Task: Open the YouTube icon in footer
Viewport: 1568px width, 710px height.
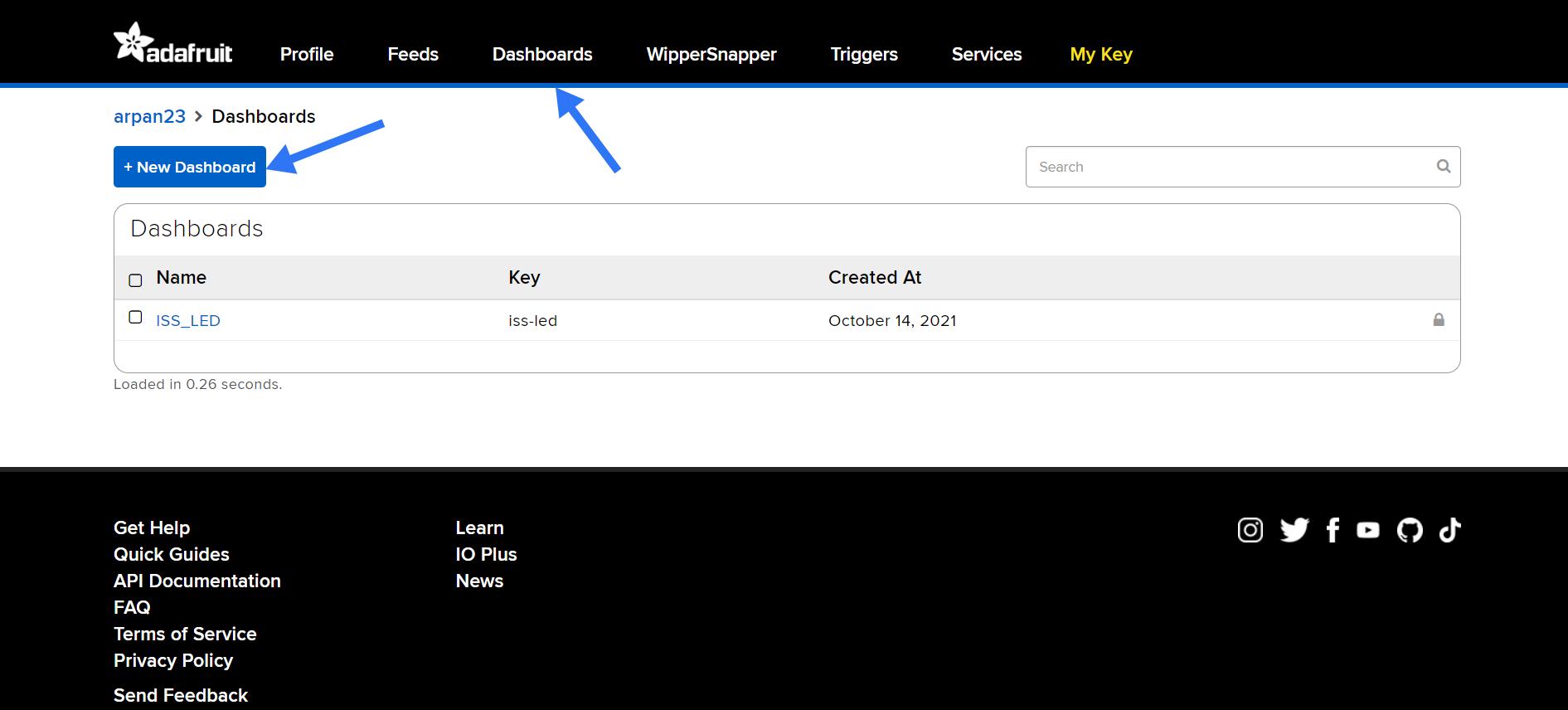Action: pos(1368,530)
